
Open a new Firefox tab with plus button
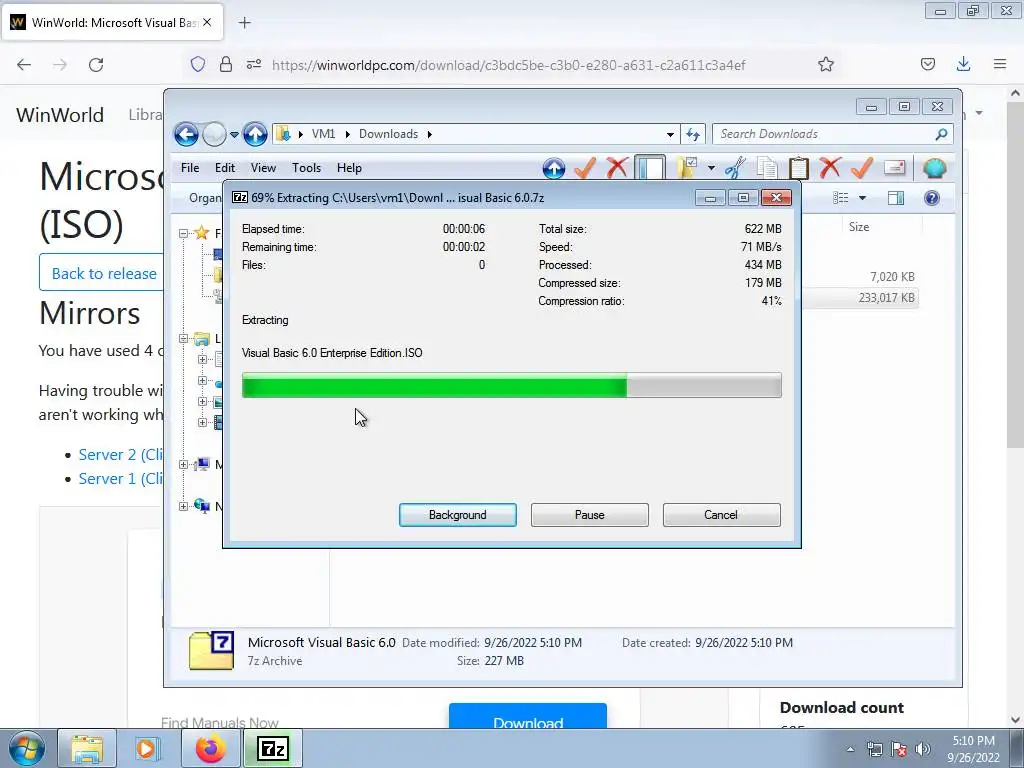coord(245,23)
